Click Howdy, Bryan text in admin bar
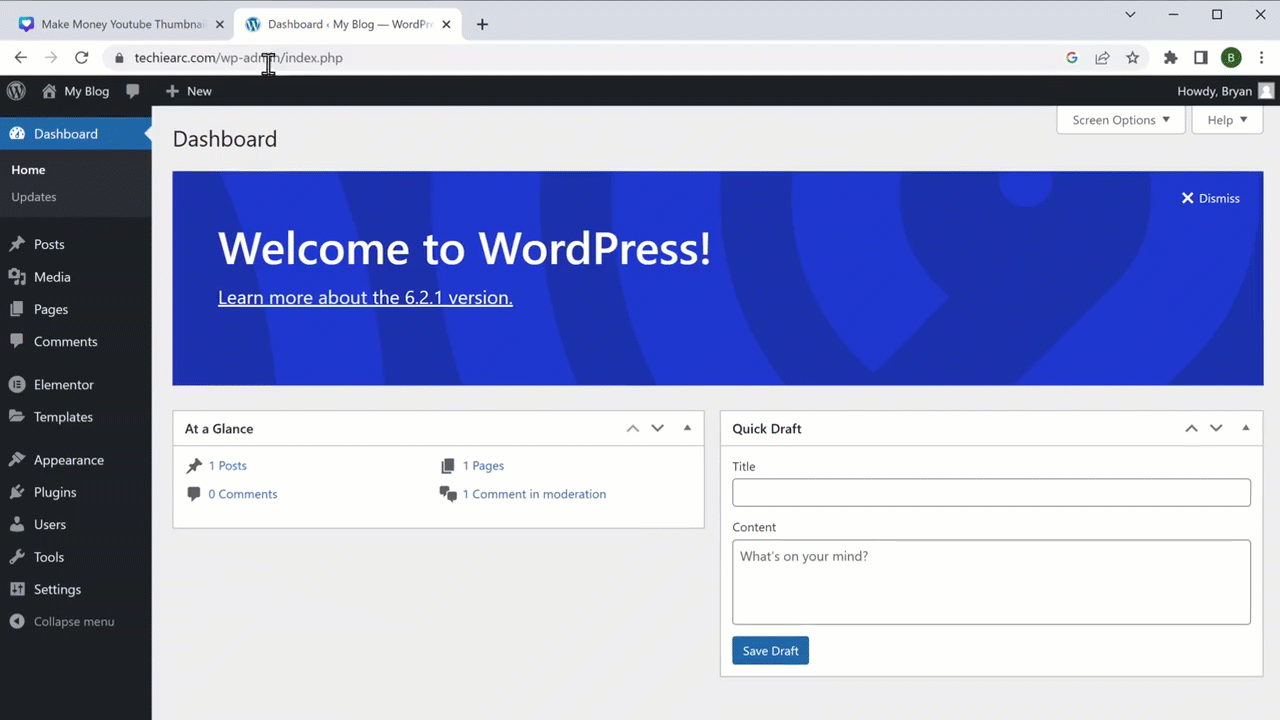The width and height of the screenshot is (1280, 720). point(1214,91)
